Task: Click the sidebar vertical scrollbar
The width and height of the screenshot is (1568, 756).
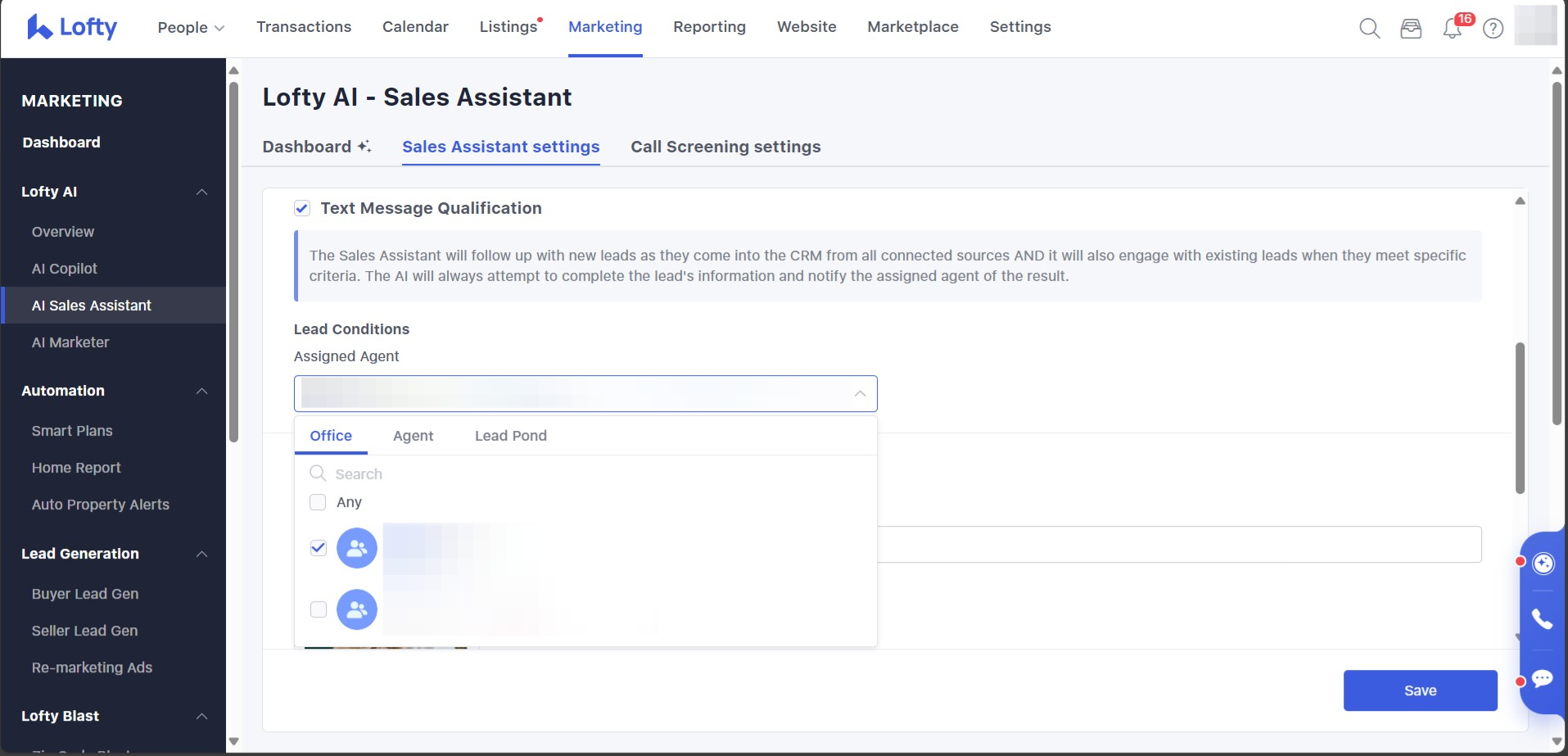Action: coord(233,262)
